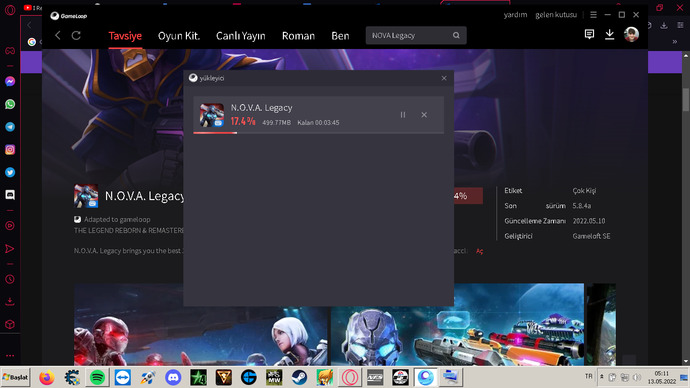The height and width of the screenshot is (388, 690).
Task: Click the version 5.8.4a value
Action: coord(581,206)
